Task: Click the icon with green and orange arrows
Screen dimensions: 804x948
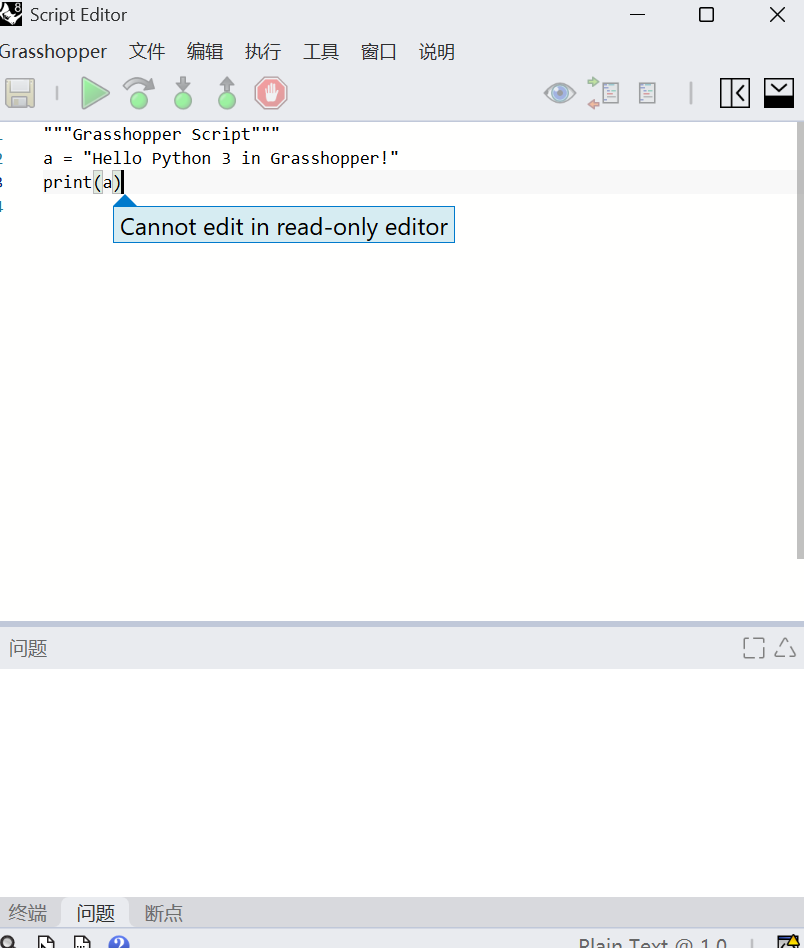Action: click(603, 94)
